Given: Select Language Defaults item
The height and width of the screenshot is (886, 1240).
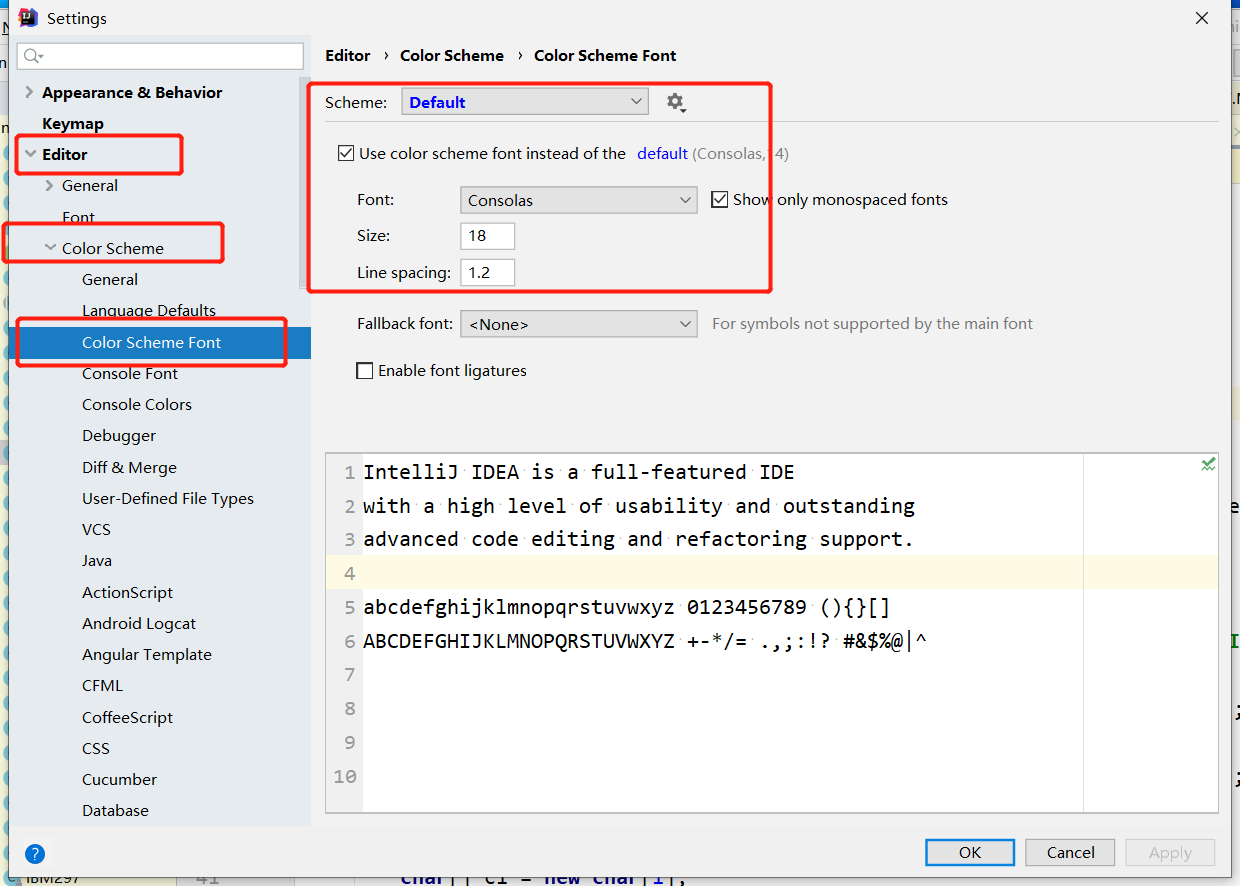Looking at the screenshot, I should pyautogui.click(x=149, y=310).
